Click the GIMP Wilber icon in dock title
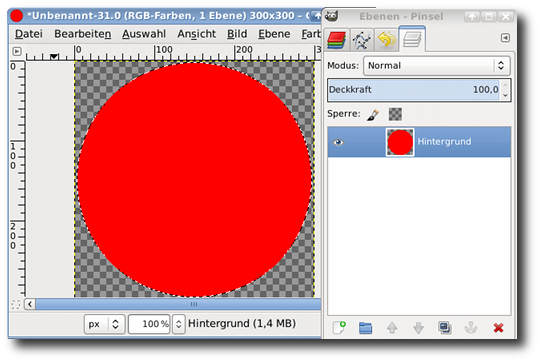Screen dimensions: 540x362 coord(331,16)
